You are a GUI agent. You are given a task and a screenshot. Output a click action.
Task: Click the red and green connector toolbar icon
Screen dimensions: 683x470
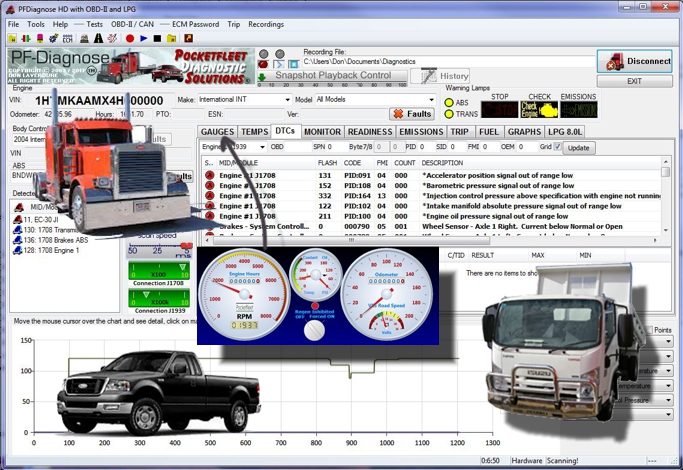26,38
